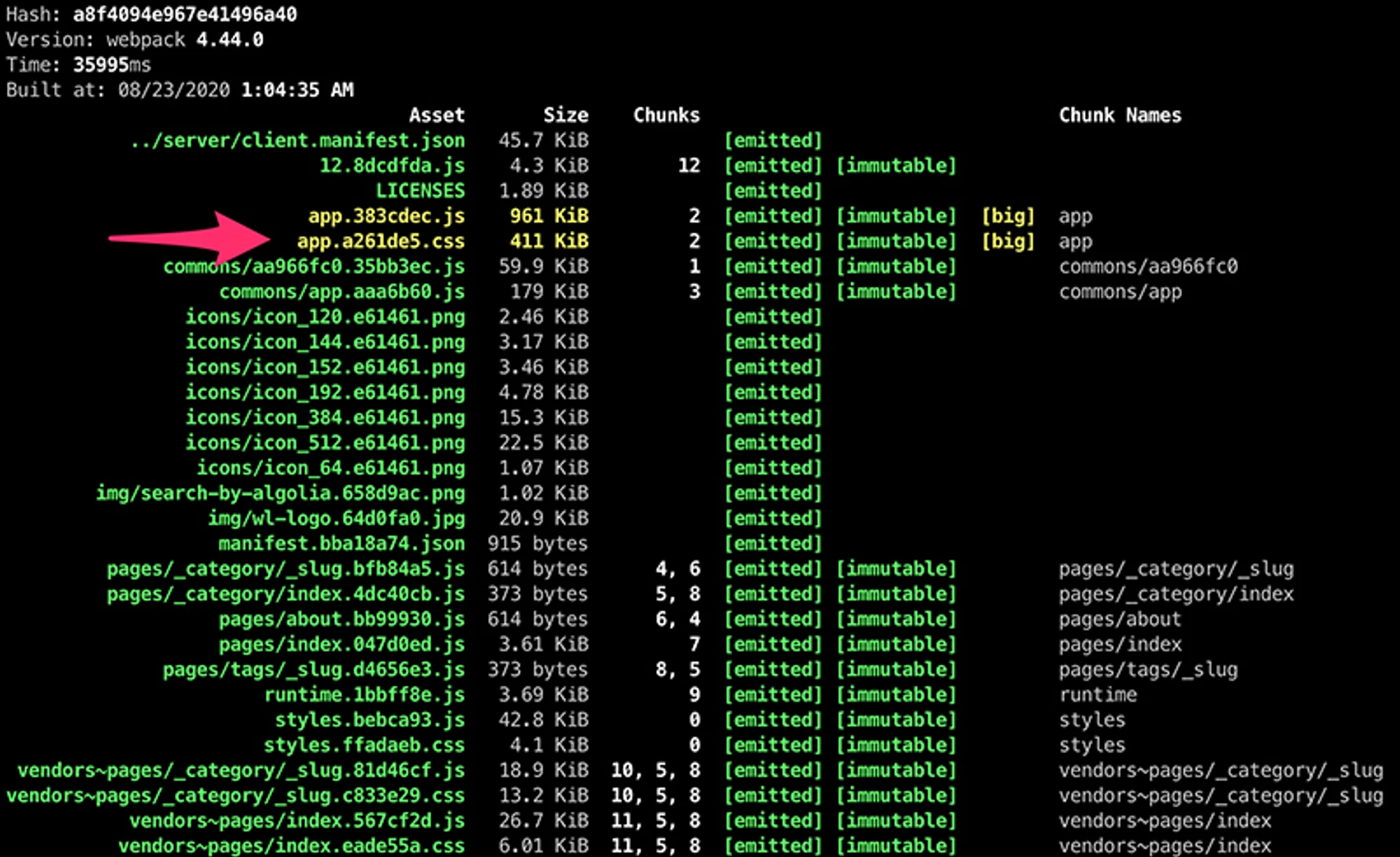Click the ../server/client.manifest.json asset

[x=297, y=140]
